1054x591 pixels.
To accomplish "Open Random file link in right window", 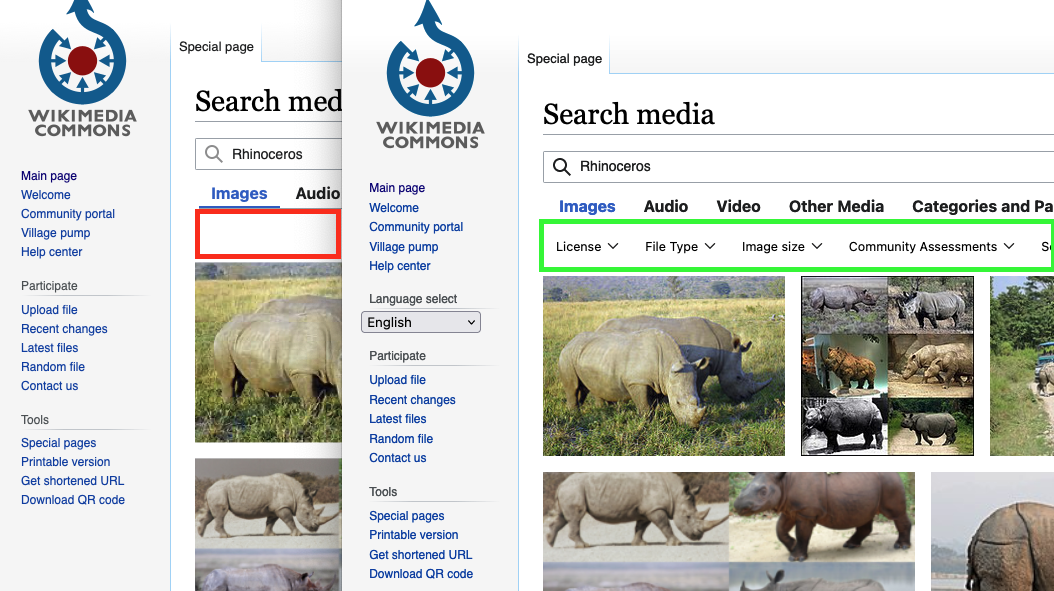I will coord(401,438).
